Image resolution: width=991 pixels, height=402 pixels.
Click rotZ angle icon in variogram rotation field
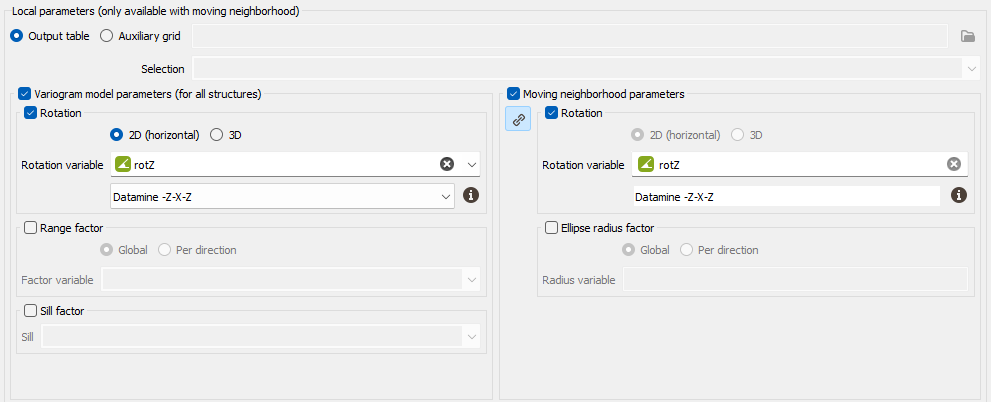pos(123,164)
